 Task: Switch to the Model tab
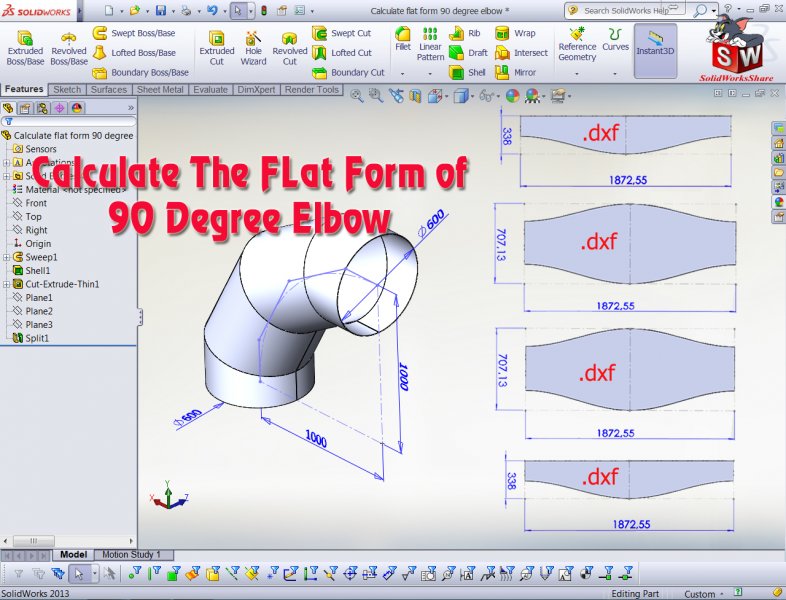(x=73, y=554)
